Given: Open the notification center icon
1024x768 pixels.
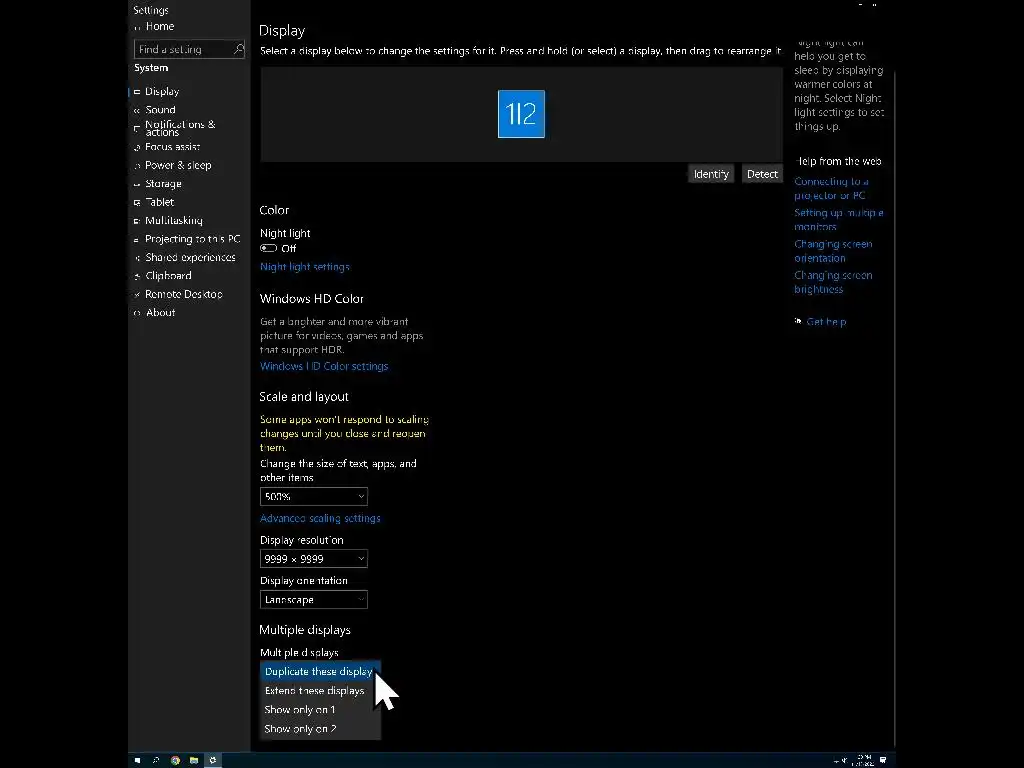Looking at the screenshot, I should coord(883,760).
